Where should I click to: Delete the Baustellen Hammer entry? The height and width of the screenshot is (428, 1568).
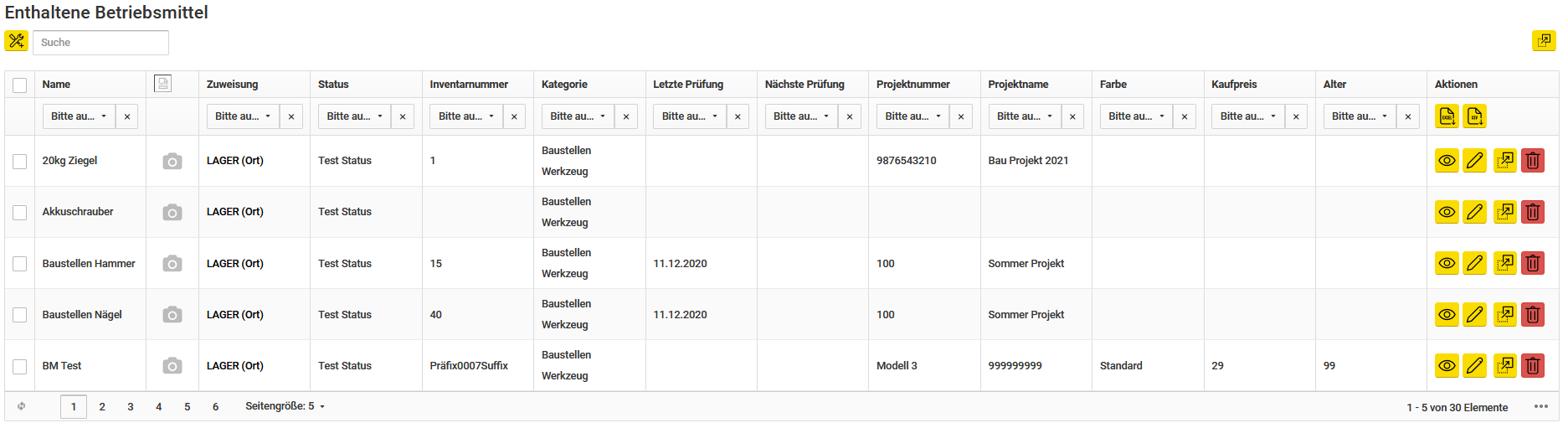1533,263
